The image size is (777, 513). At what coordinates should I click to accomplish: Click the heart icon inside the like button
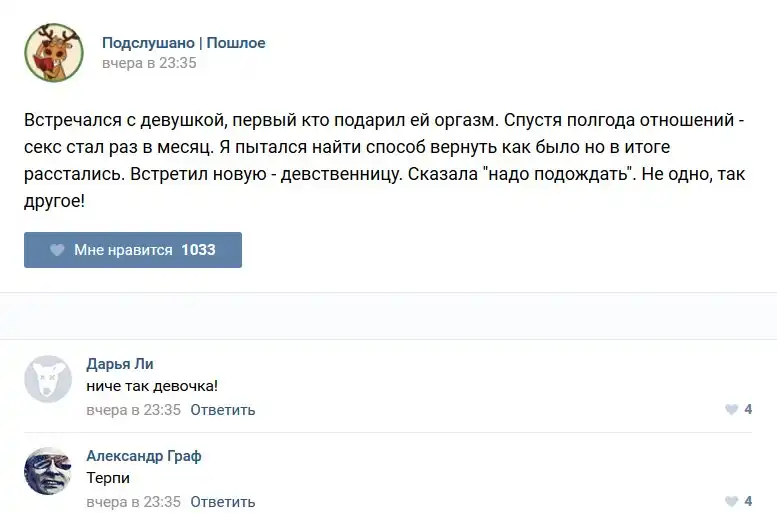tap(58, 250)
